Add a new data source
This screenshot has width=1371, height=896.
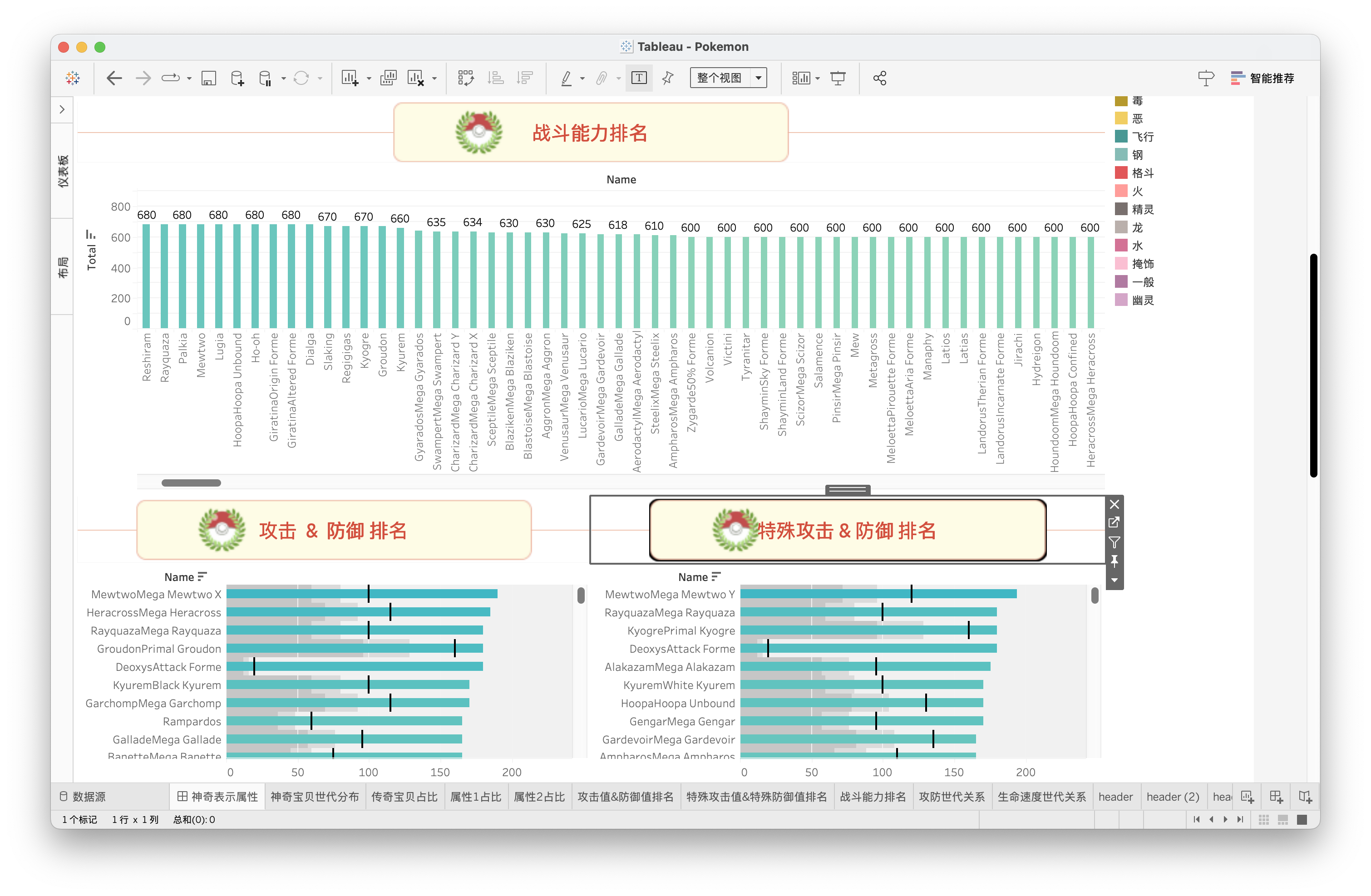[237, 78]
